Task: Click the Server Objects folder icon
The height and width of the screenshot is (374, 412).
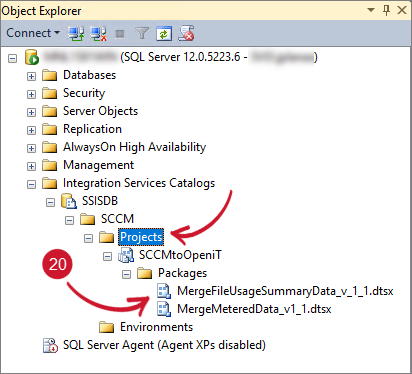Action: coord(50,111)
